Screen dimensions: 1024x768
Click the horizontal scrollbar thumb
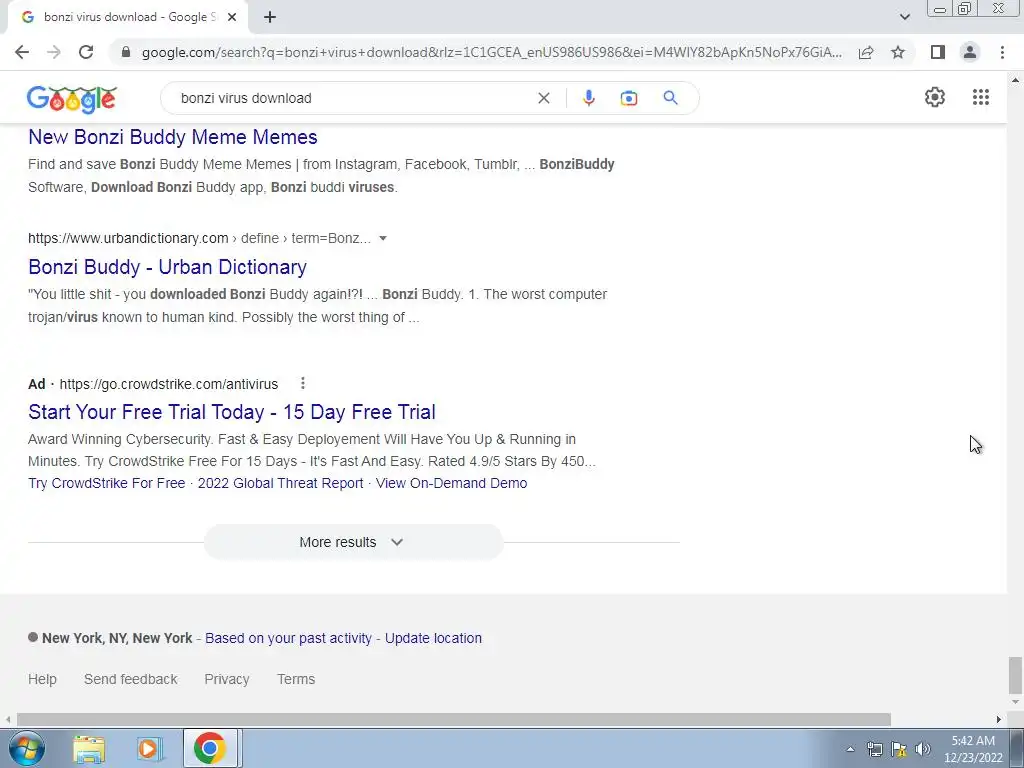click(x=454, y=719)
